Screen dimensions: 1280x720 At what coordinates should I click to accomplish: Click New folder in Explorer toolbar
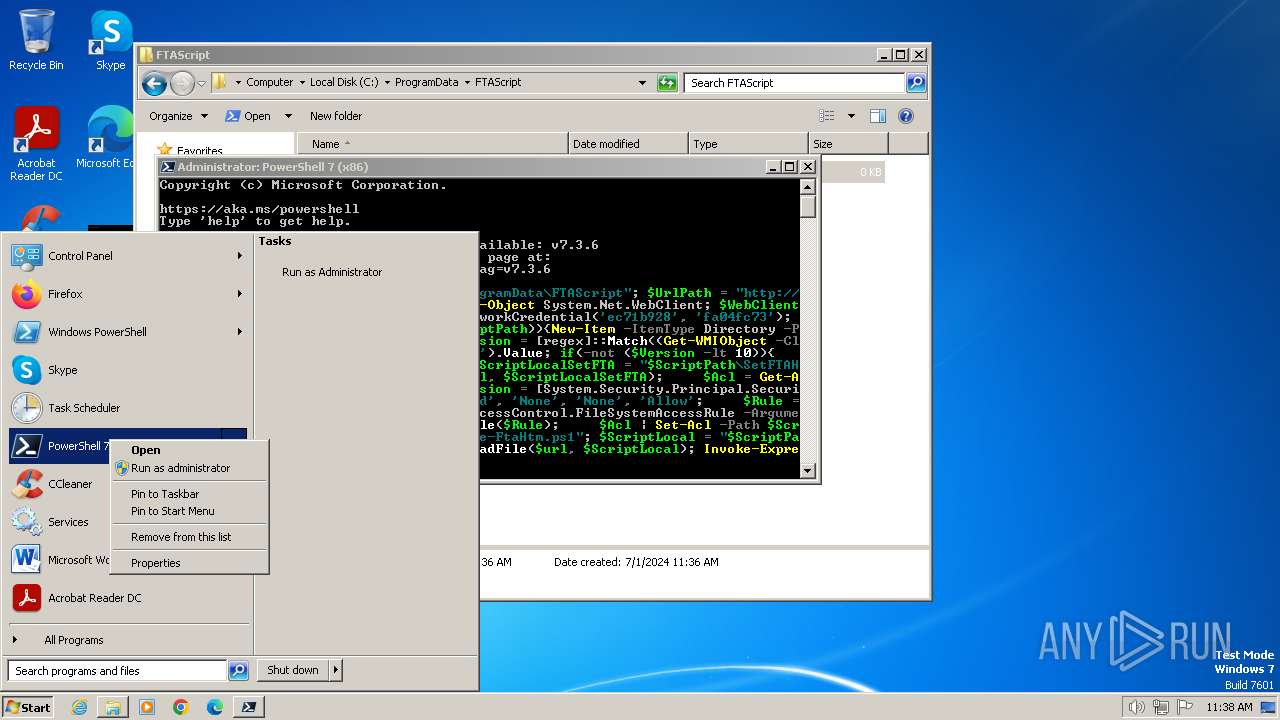coord(336,116)
